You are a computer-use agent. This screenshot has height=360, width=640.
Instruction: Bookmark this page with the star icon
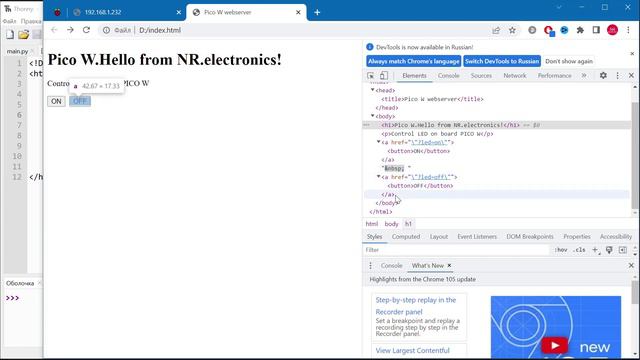(512, 30)
